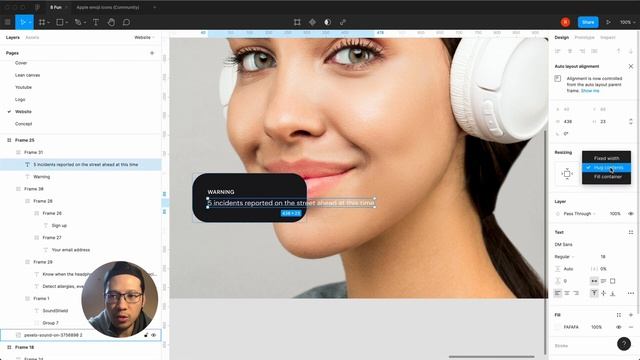The width and height of the screenshot is (640, 360).
Task: Open the Concept page
Action: pyautogui.click(x=23, y=124)
